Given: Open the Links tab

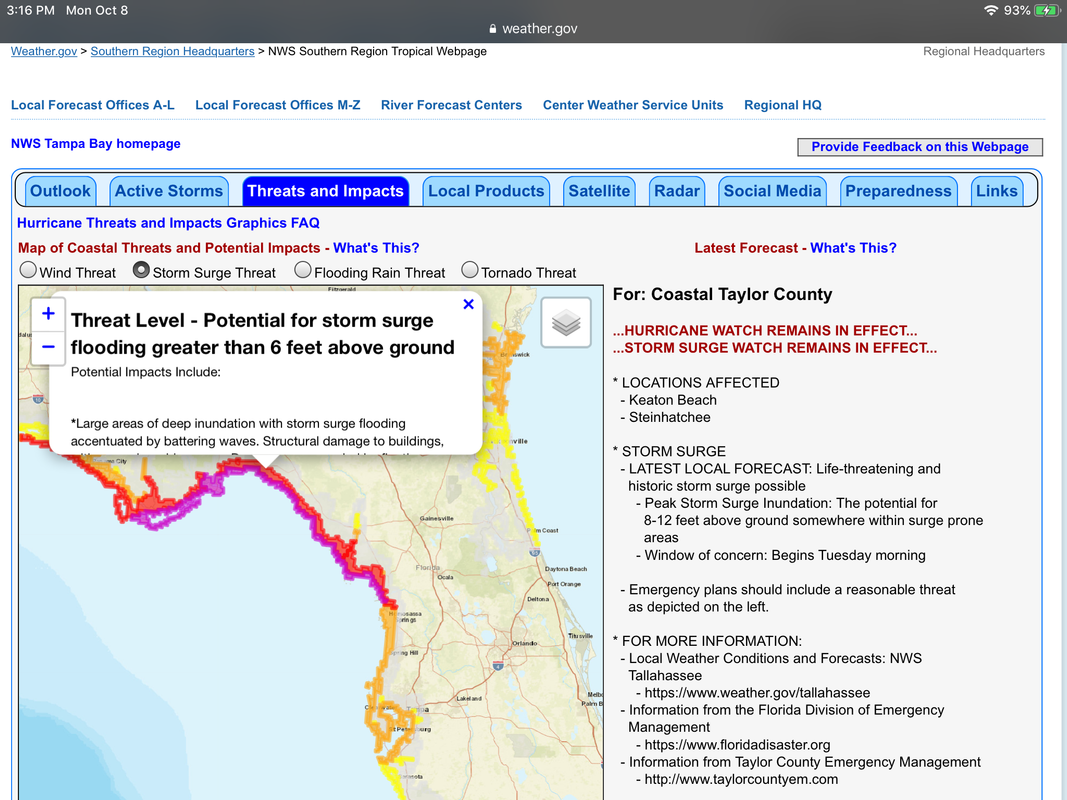Looking at the screenshot, I should click(996, 191).
